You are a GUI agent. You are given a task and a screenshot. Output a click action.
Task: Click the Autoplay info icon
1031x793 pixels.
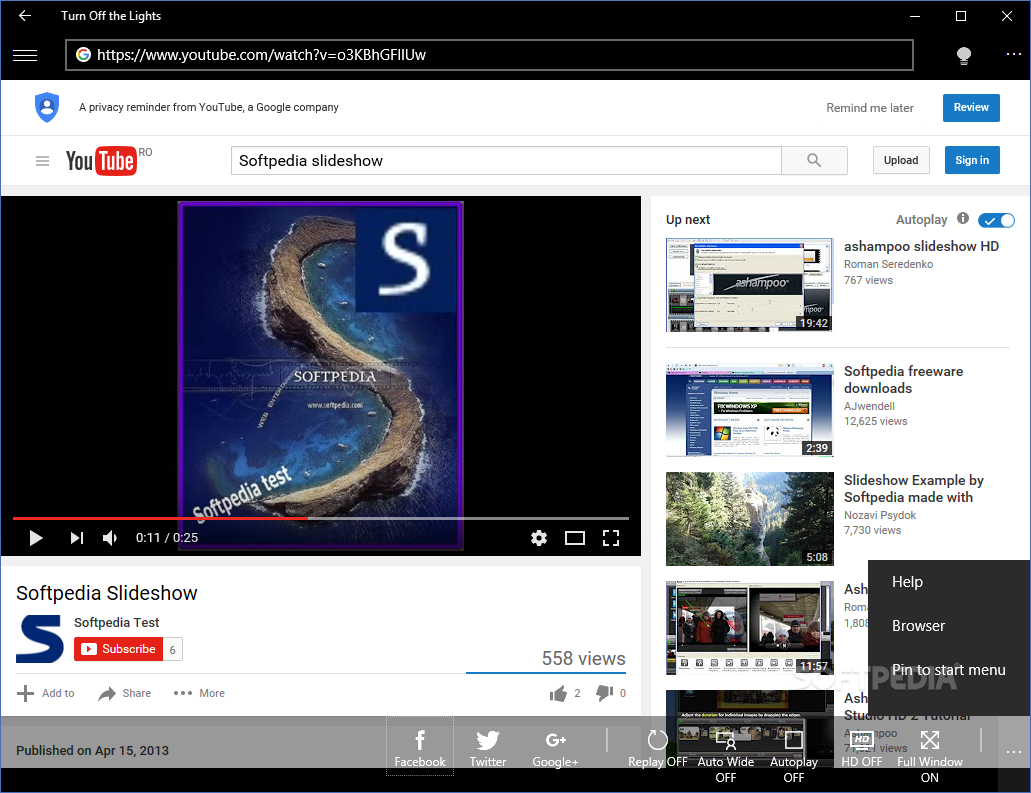pos(963,218)
